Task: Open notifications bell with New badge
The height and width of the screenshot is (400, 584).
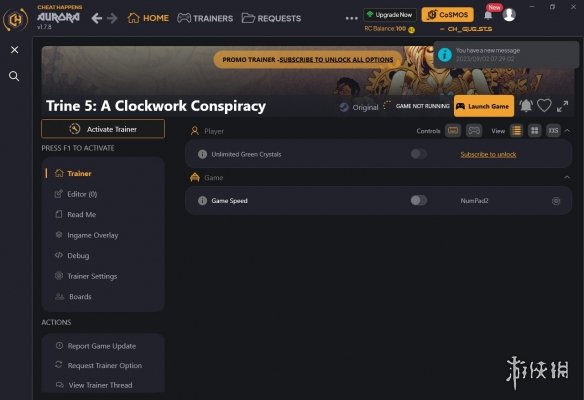Action: tap(488, 15)
